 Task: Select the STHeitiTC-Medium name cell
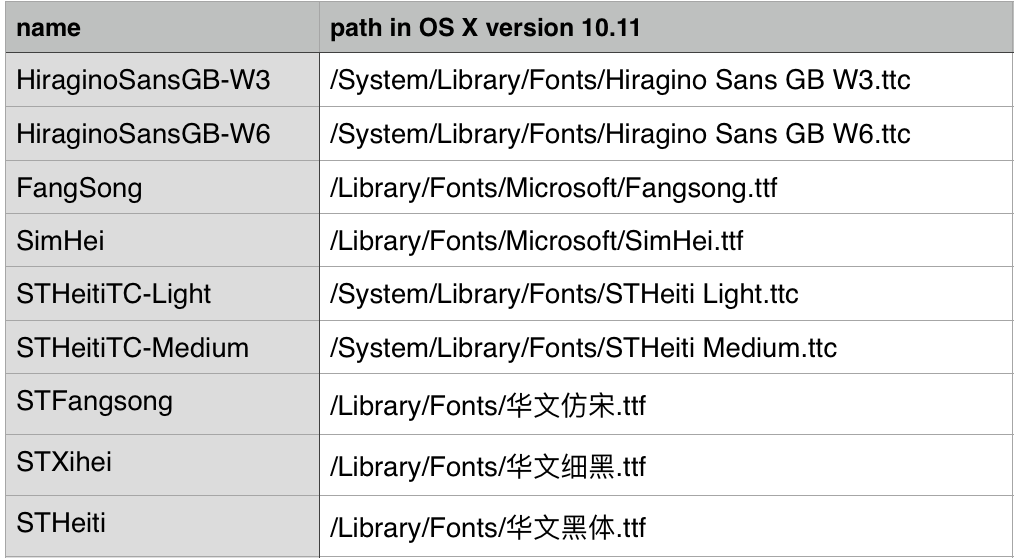[x=133, y=348]
